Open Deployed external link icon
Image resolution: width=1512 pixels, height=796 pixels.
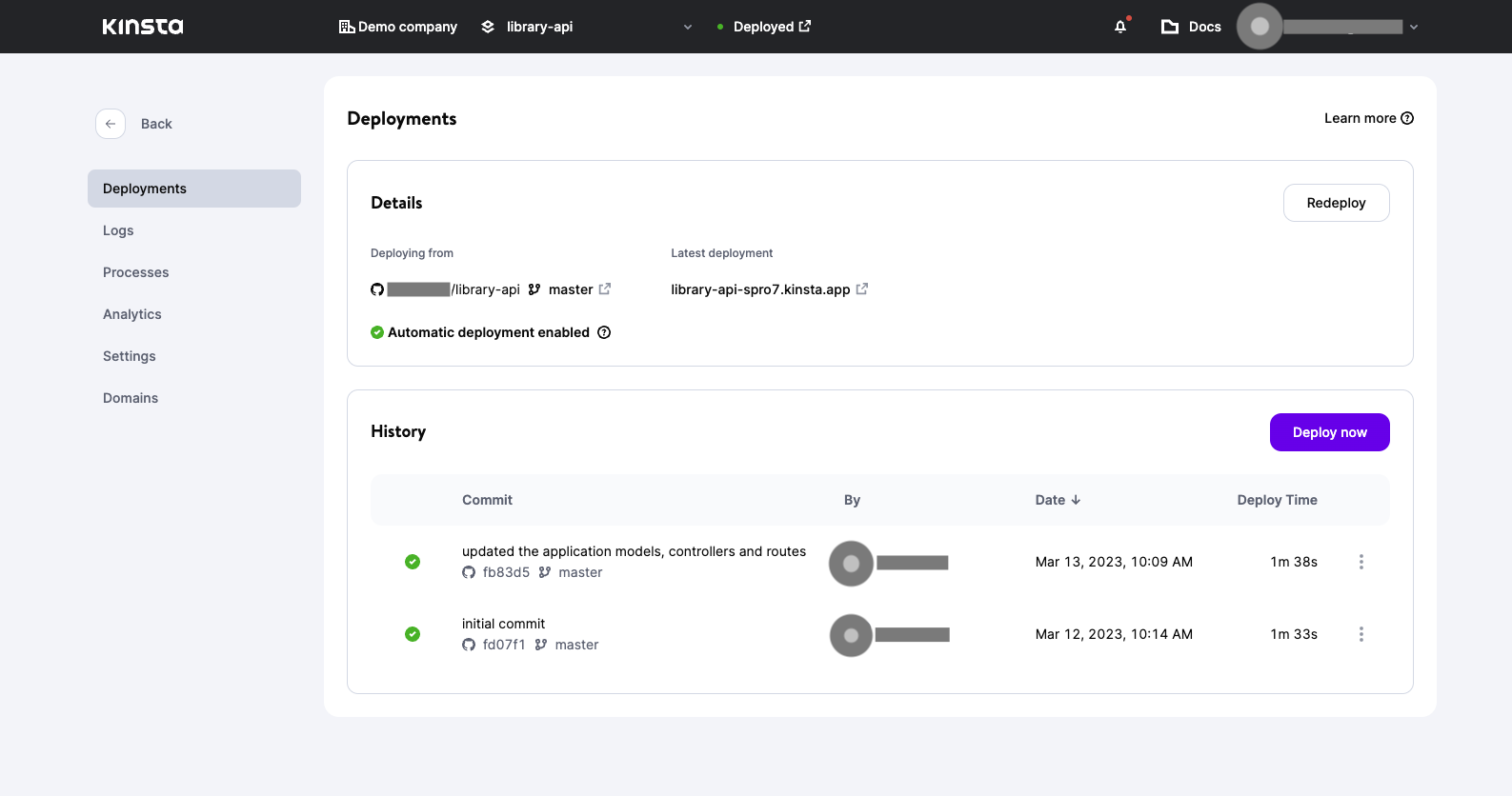[x=805, y=26]
